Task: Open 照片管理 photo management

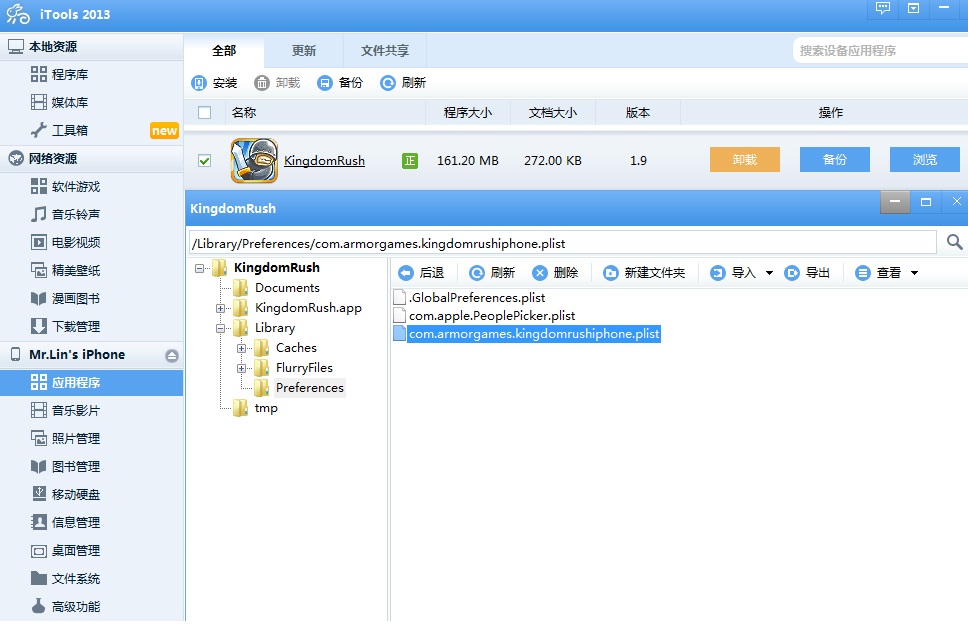Action: coord(65,439)
